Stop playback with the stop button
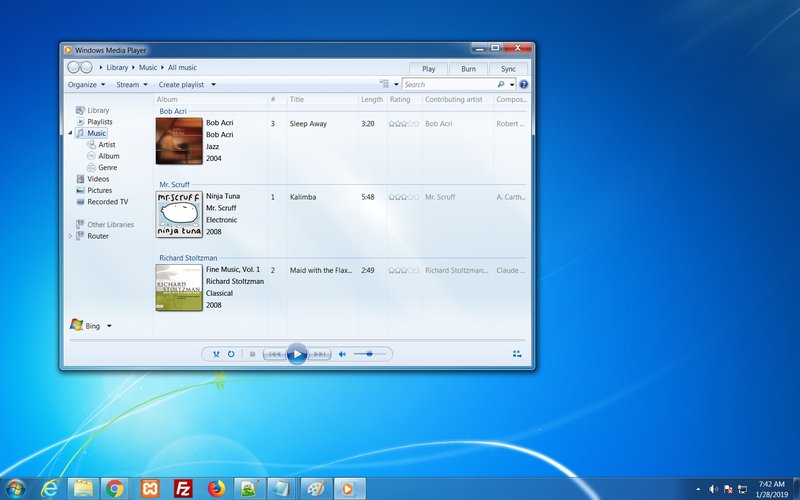The width and height of the screenshot is (800, 500). point(252,354)
